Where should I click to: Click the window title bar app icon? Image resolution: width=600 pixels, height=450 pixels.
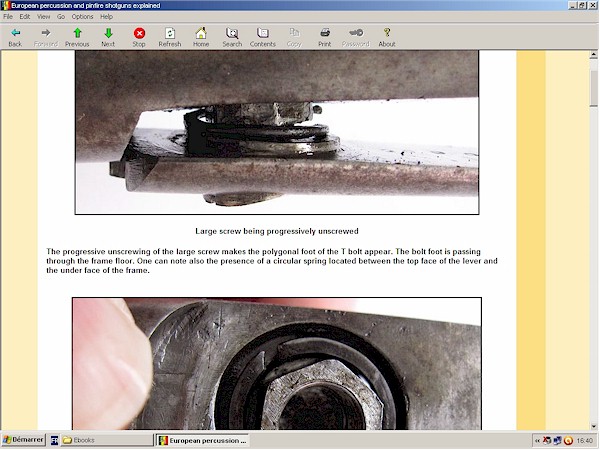click(x=5, y=5)
